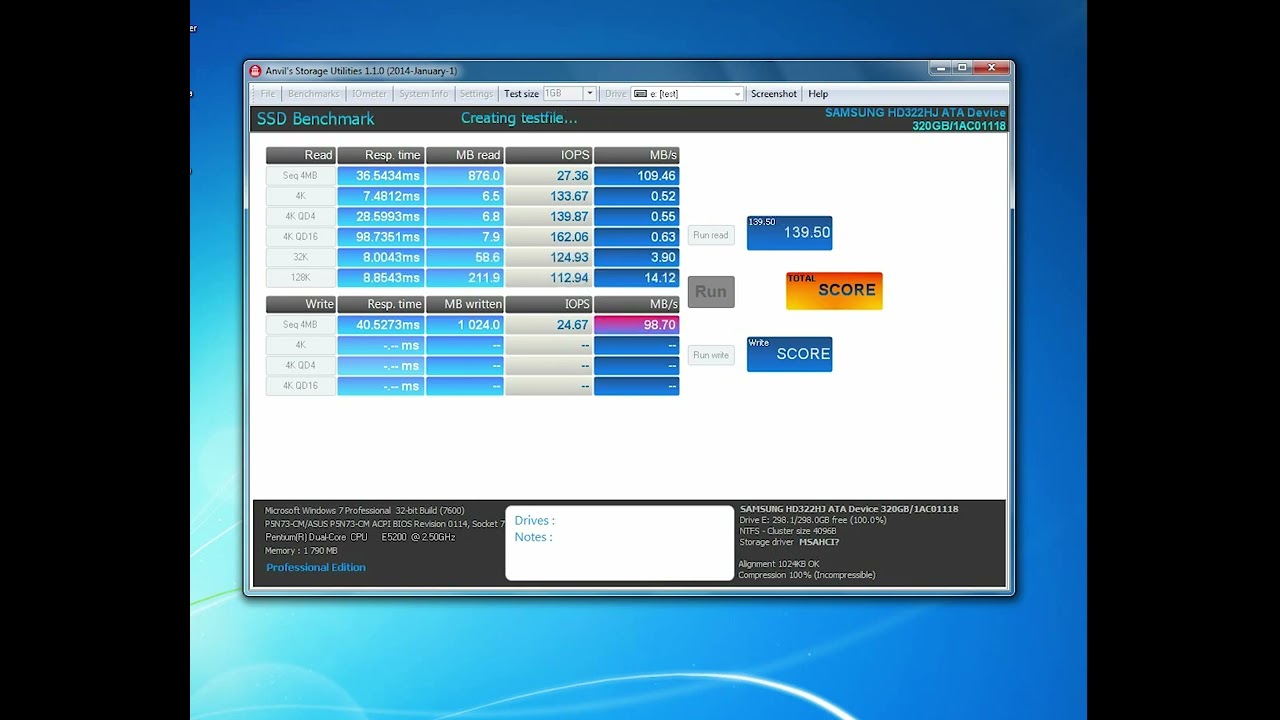
Task: Click the MB written column header
Action: 465,304
